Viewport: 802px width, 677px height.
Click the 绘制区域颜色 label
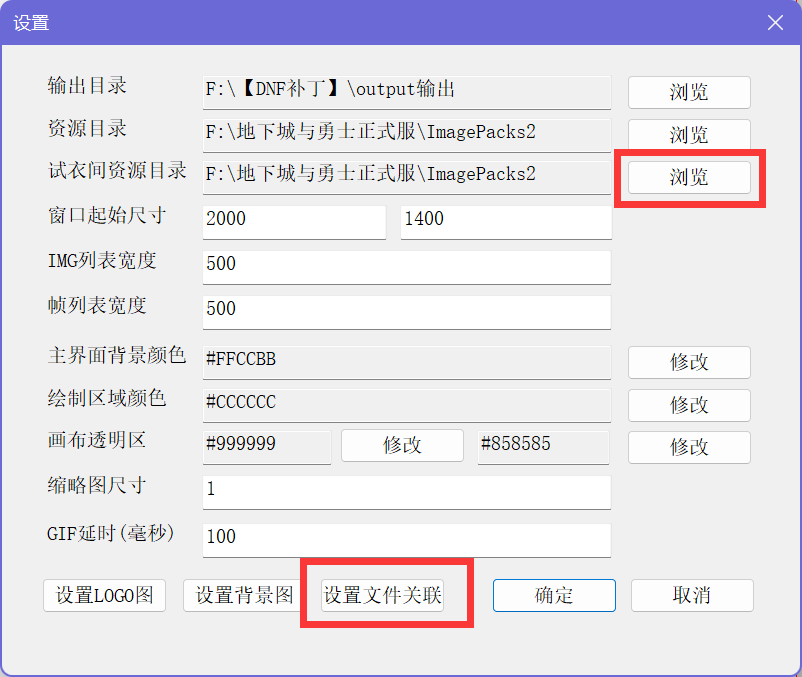(107, 398)
